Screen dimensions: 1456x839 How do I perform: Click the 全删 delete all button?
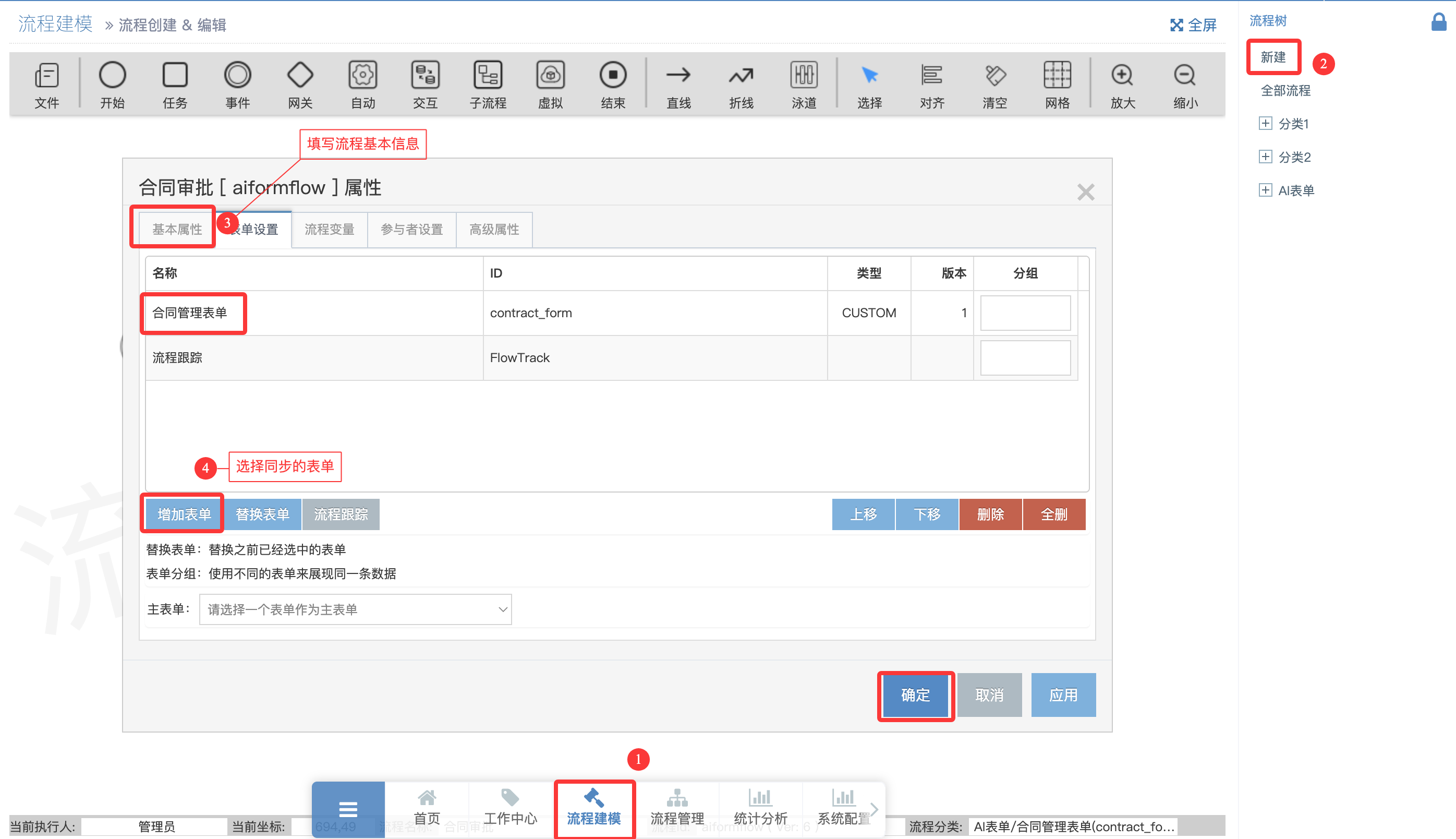(1054, 514)
